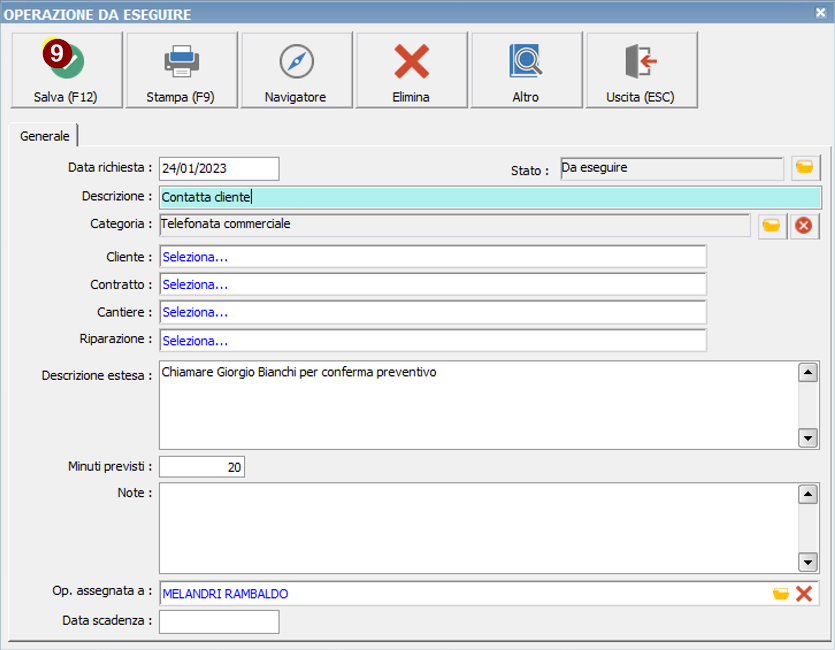Select a Cliente via the Seleziona link
The height and width of the screenshot is (650, 835).
tap(196, 257)
